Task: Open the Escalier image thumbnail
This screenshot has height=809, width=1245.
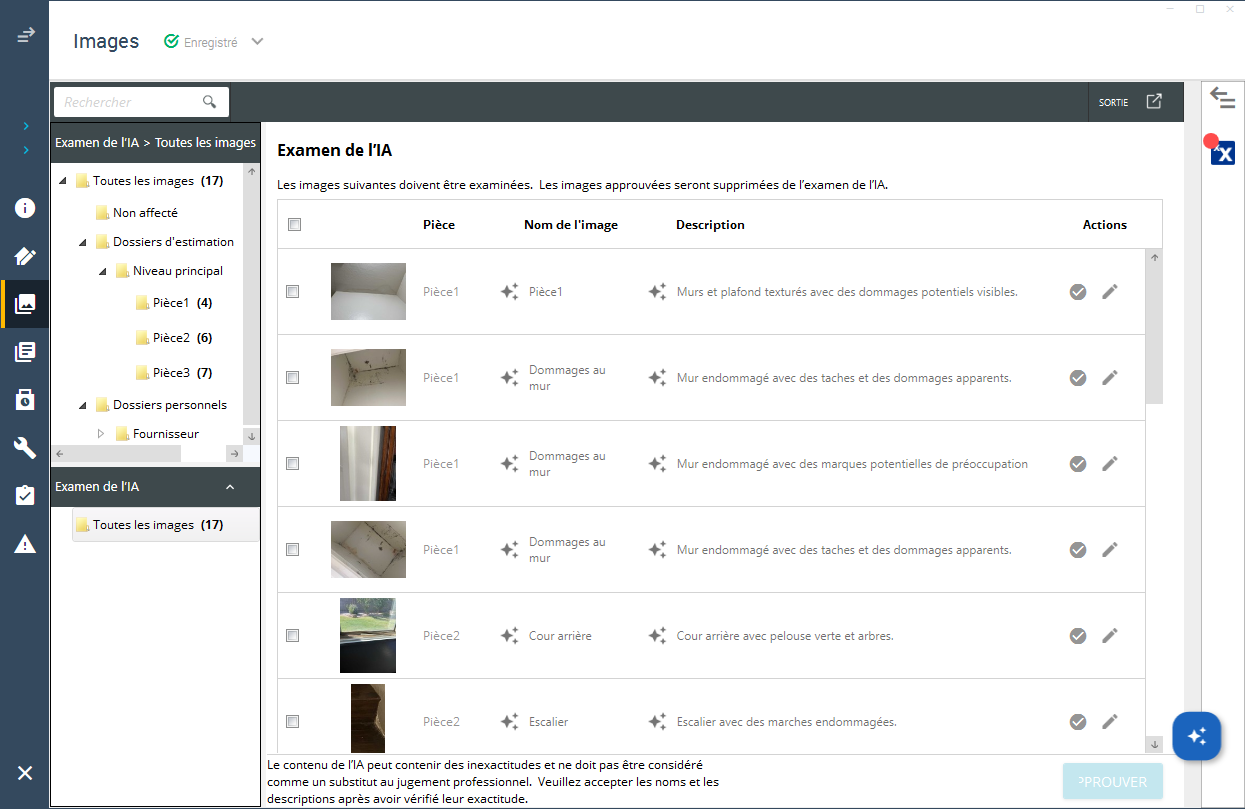Action: 368,718
